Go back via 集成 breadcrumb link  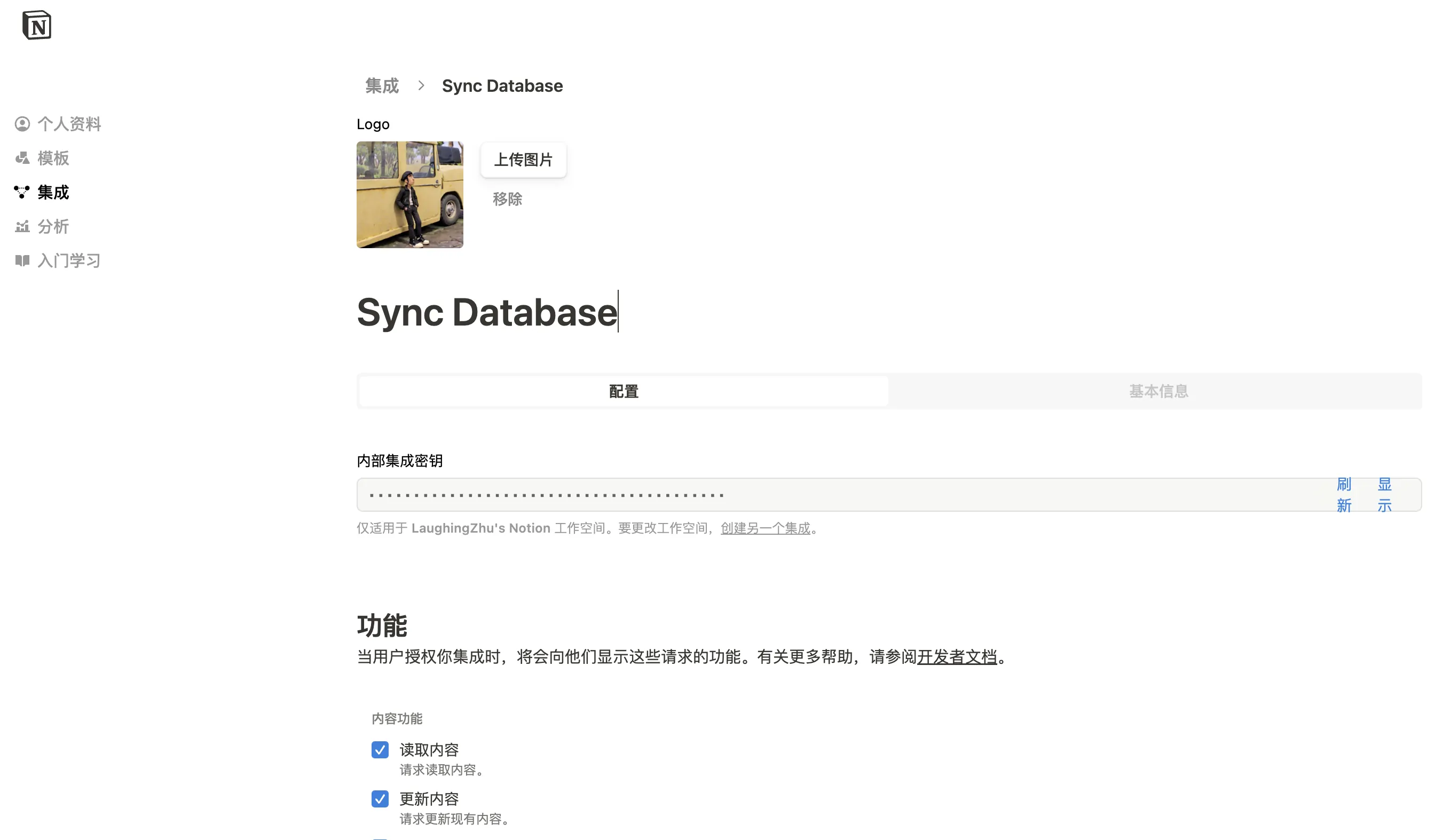(382, 86)
